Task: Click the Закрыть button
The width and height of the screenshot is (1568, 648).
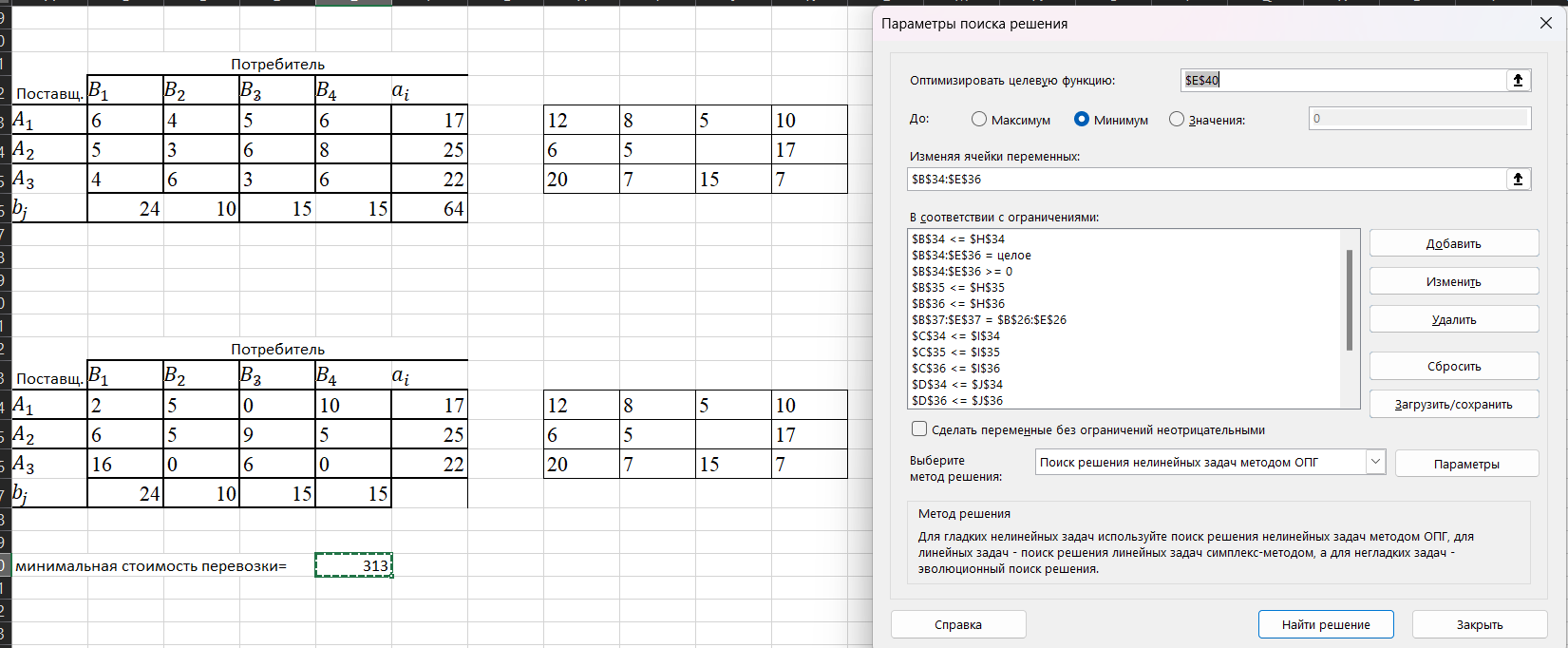Action: [1480, 624]
